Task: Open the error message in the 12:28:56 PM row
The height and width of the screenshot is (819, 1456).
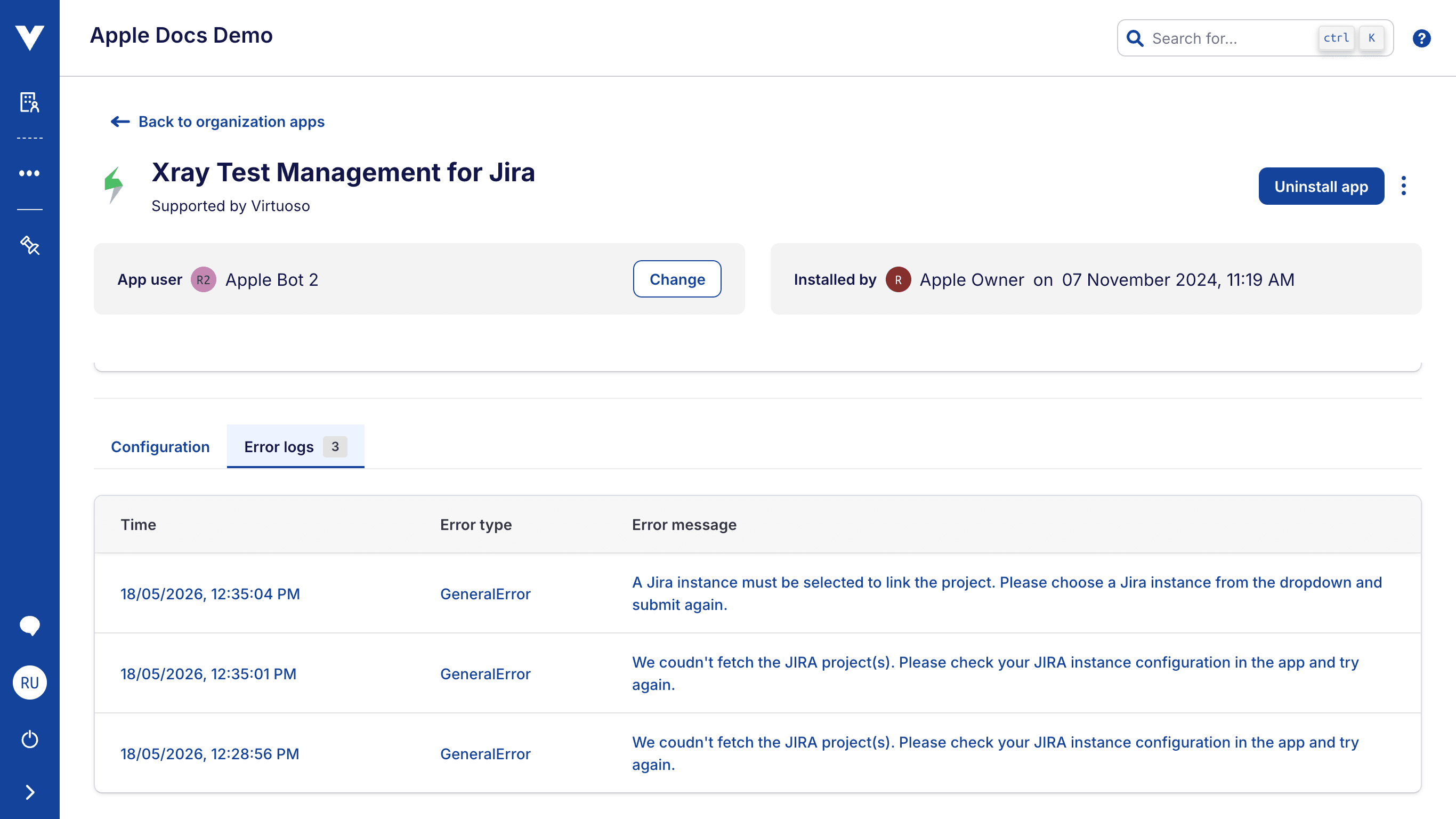Action: point(996,753)
